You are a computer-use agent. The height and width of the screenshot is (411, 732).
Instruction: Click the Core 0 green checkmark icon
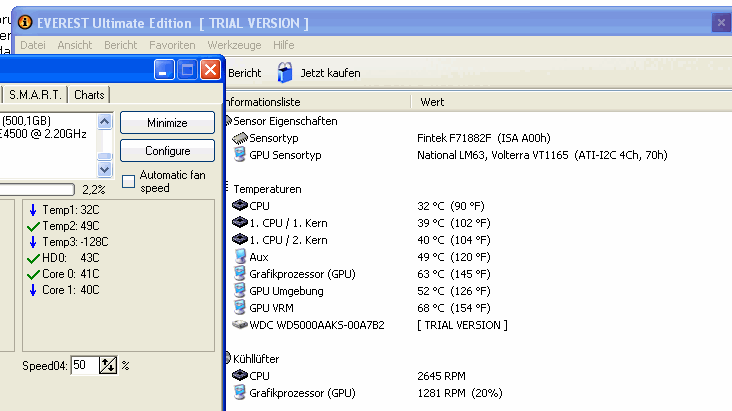click(x=33, y=274)
